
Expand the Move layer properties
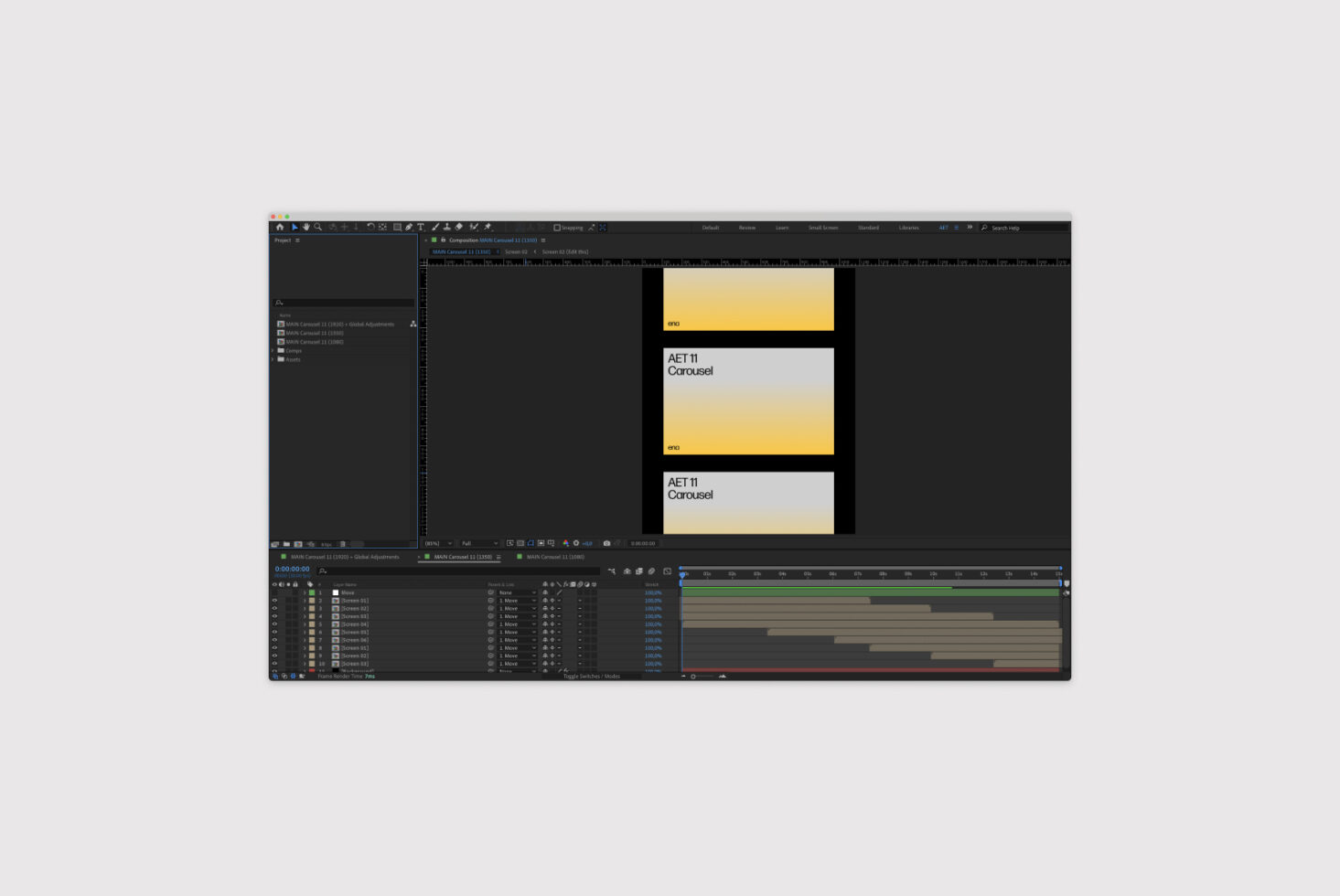(x=305, y=592)
